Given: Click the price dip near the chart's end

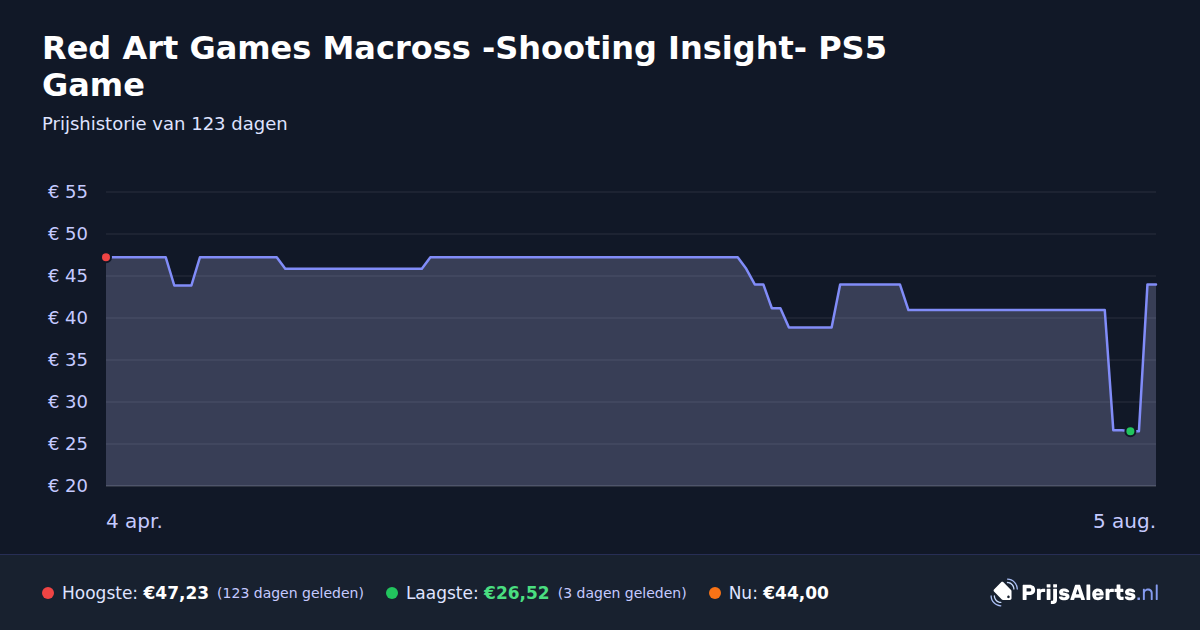Looking at the screenshot, I should [x=1126, y=430].
